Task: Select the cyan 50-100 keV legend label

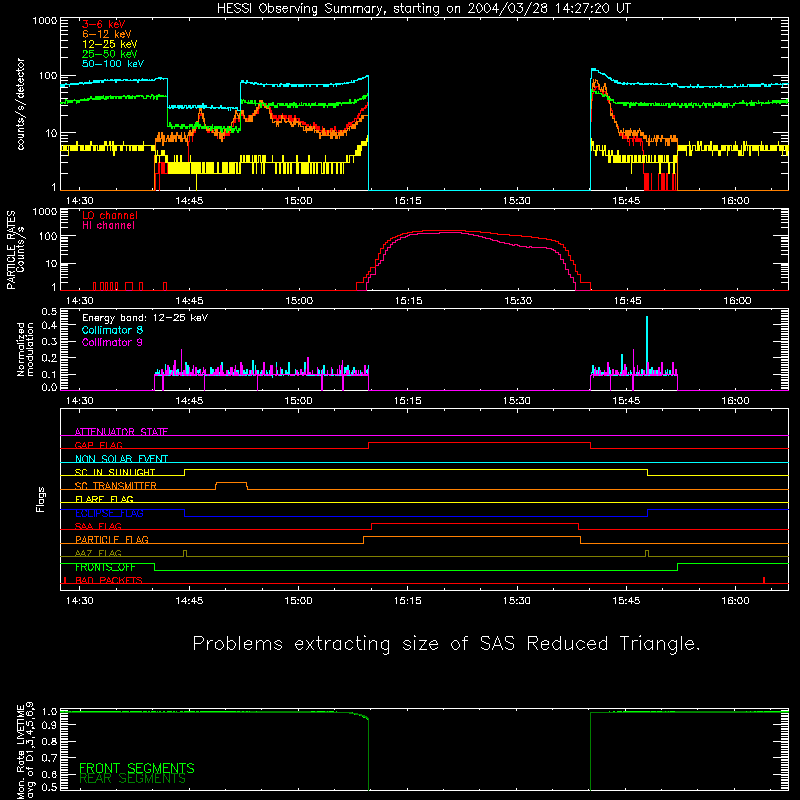Action: point(113,64)
